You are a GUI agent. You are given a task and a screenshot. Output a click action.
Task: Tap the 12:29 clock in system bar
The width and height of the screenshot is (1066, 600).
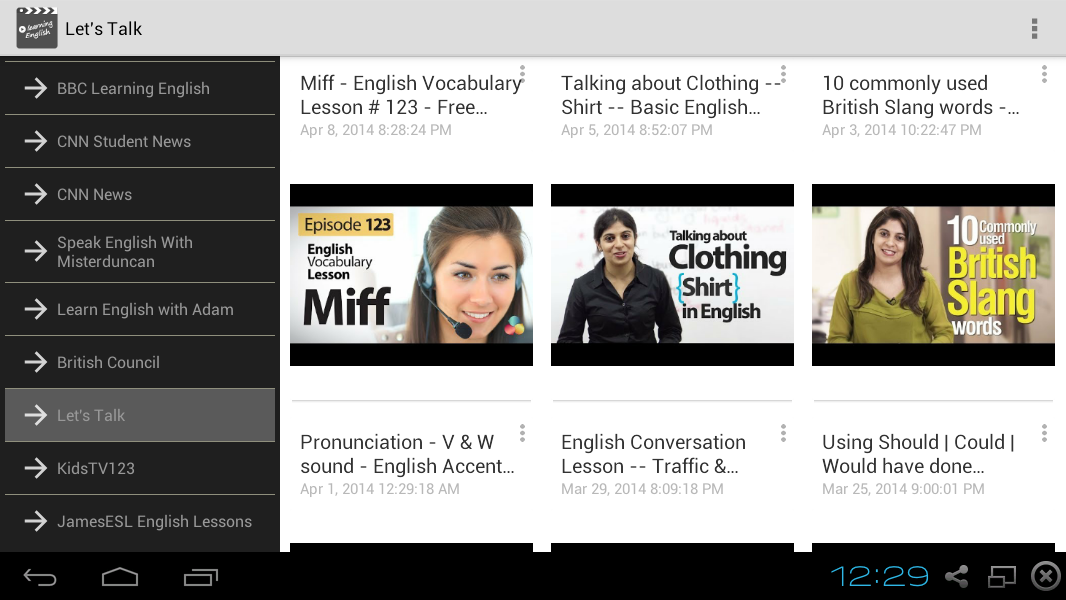tap(880, 576)
